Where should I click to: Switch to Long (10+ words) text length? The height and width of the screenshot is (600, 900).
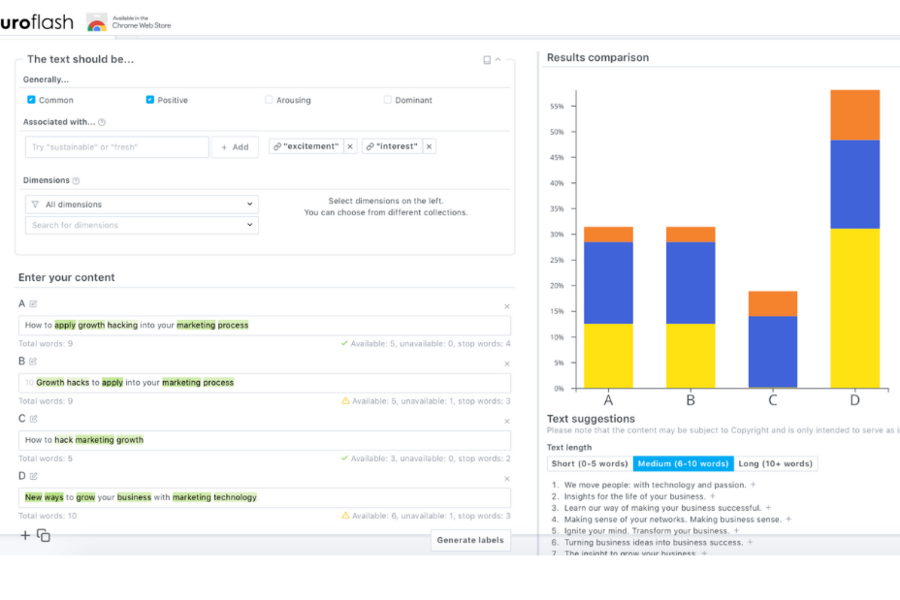point(775,464)
